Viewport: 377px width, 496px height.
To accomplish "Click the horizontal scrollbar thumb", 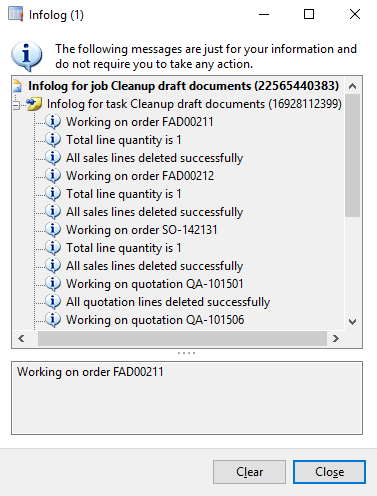I will pos(182,339).
